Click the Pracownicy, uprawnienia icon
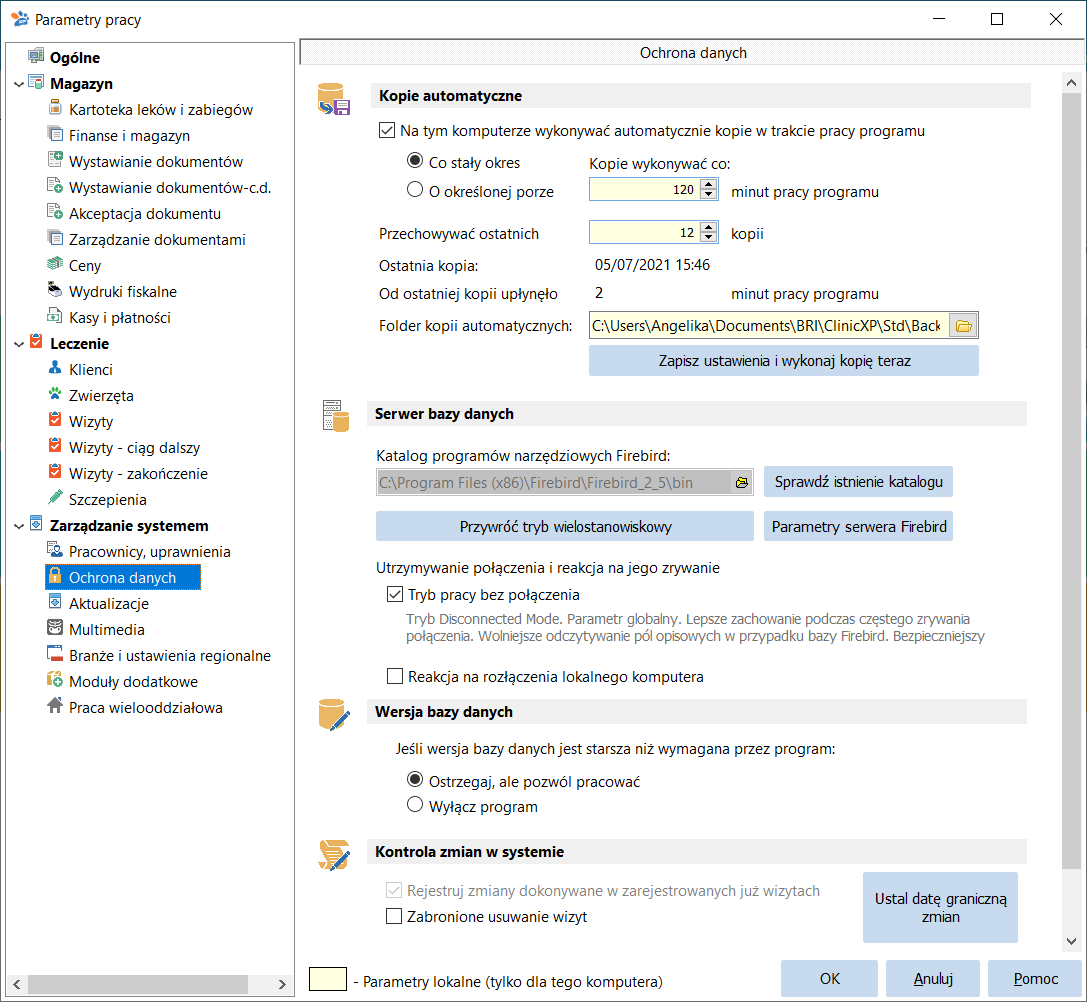This screenshot has height=1002, width=1087. click(55, 550)
